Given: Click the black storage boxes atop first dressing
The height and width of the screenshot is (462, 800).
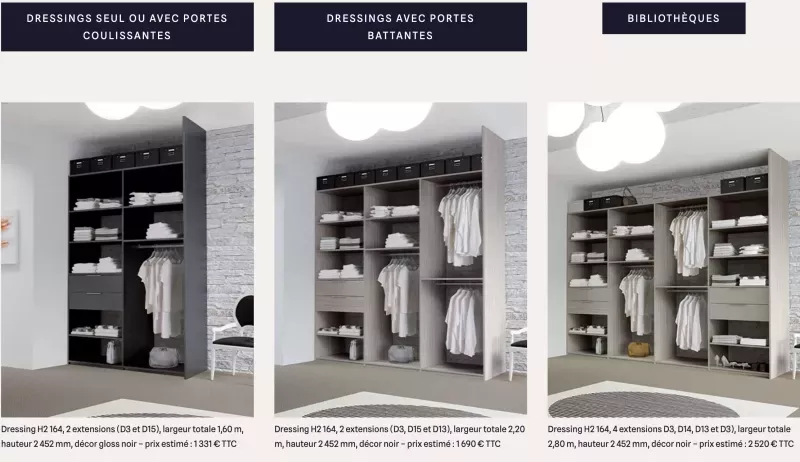Looking at the screenshot, I should pos(126,159).
